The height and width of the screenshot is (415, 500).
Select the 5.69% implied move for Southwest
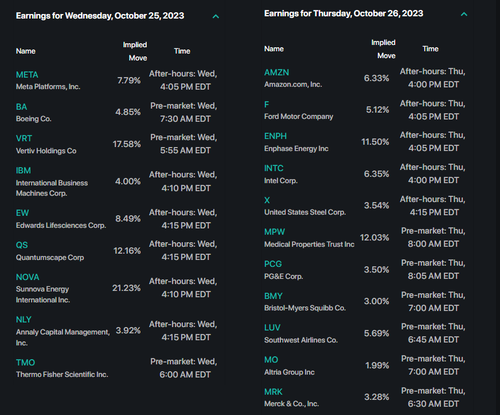point(377,333)
